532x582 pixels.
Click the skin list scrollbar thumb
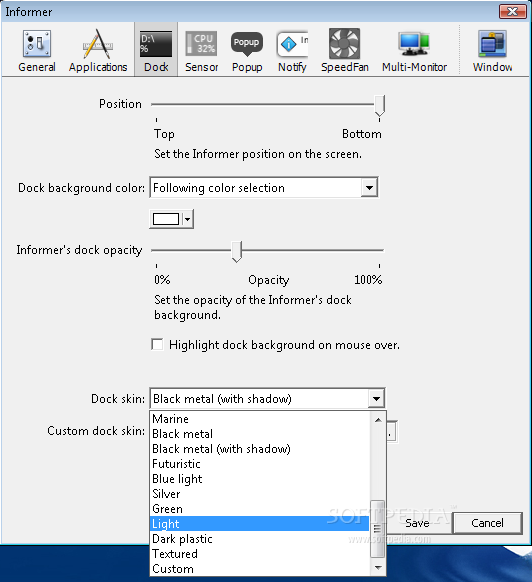pos(378,529)
